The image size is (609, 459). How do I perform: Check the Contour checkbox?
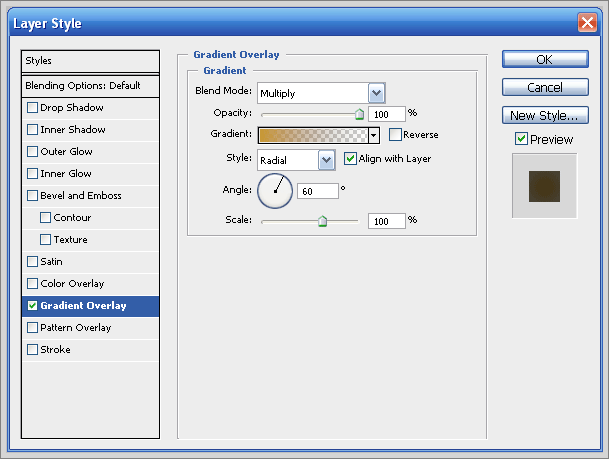[45, 217]
